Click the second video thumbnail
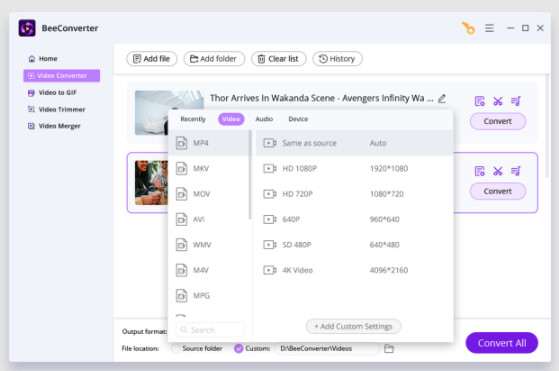The width and height of the screenshot is (559, 371). (x=151, y=182)
